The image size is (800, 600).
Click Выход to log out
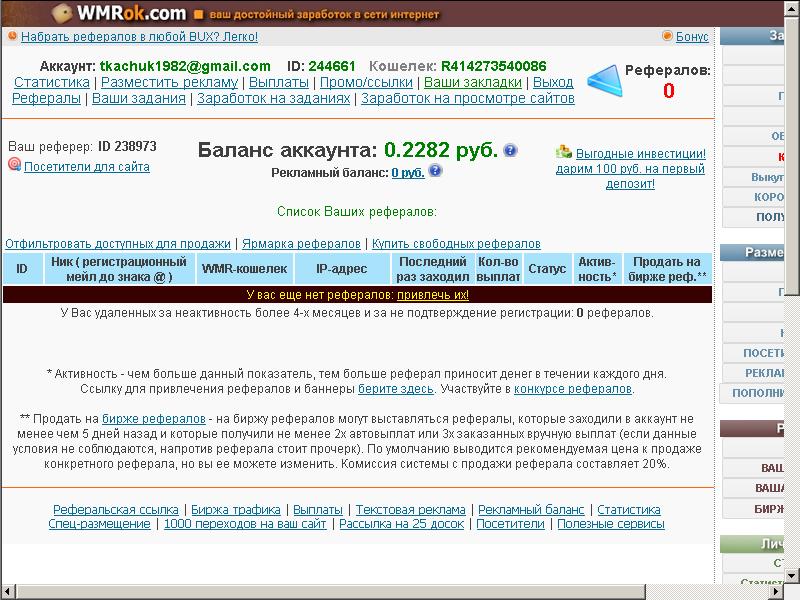click(x=553, y=82)
